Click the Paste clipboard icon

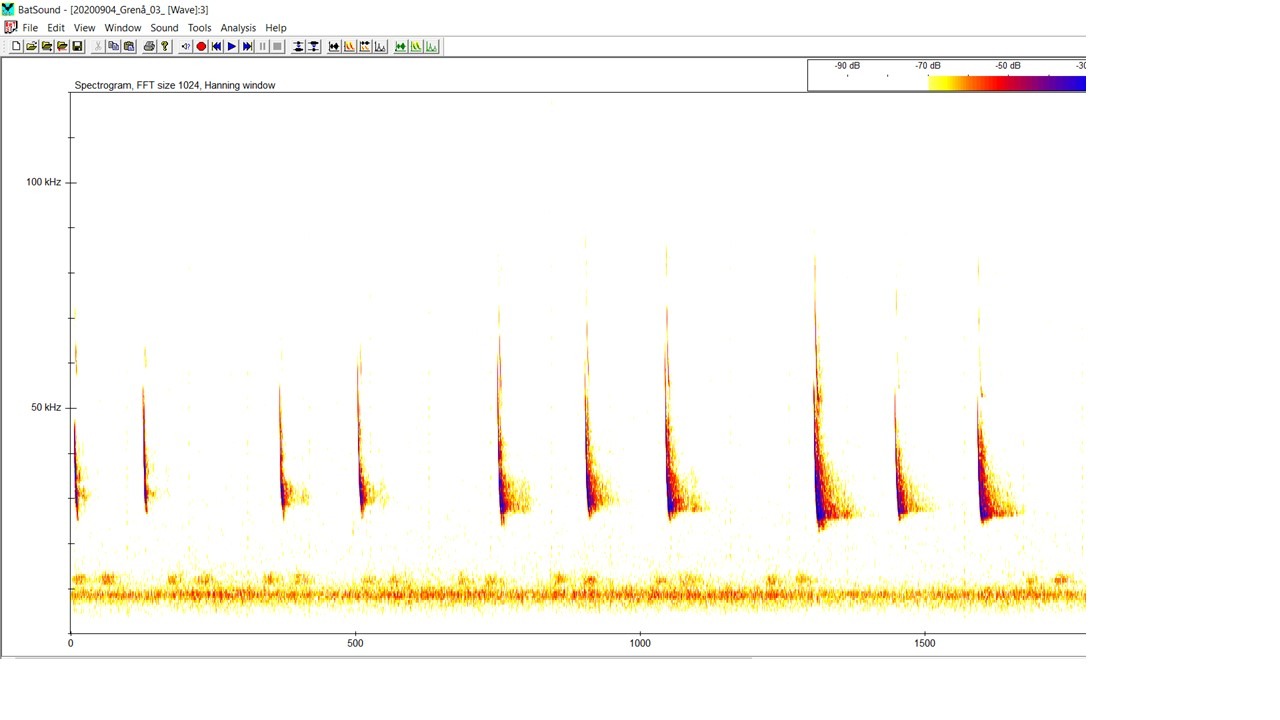[x=129, y=47]
